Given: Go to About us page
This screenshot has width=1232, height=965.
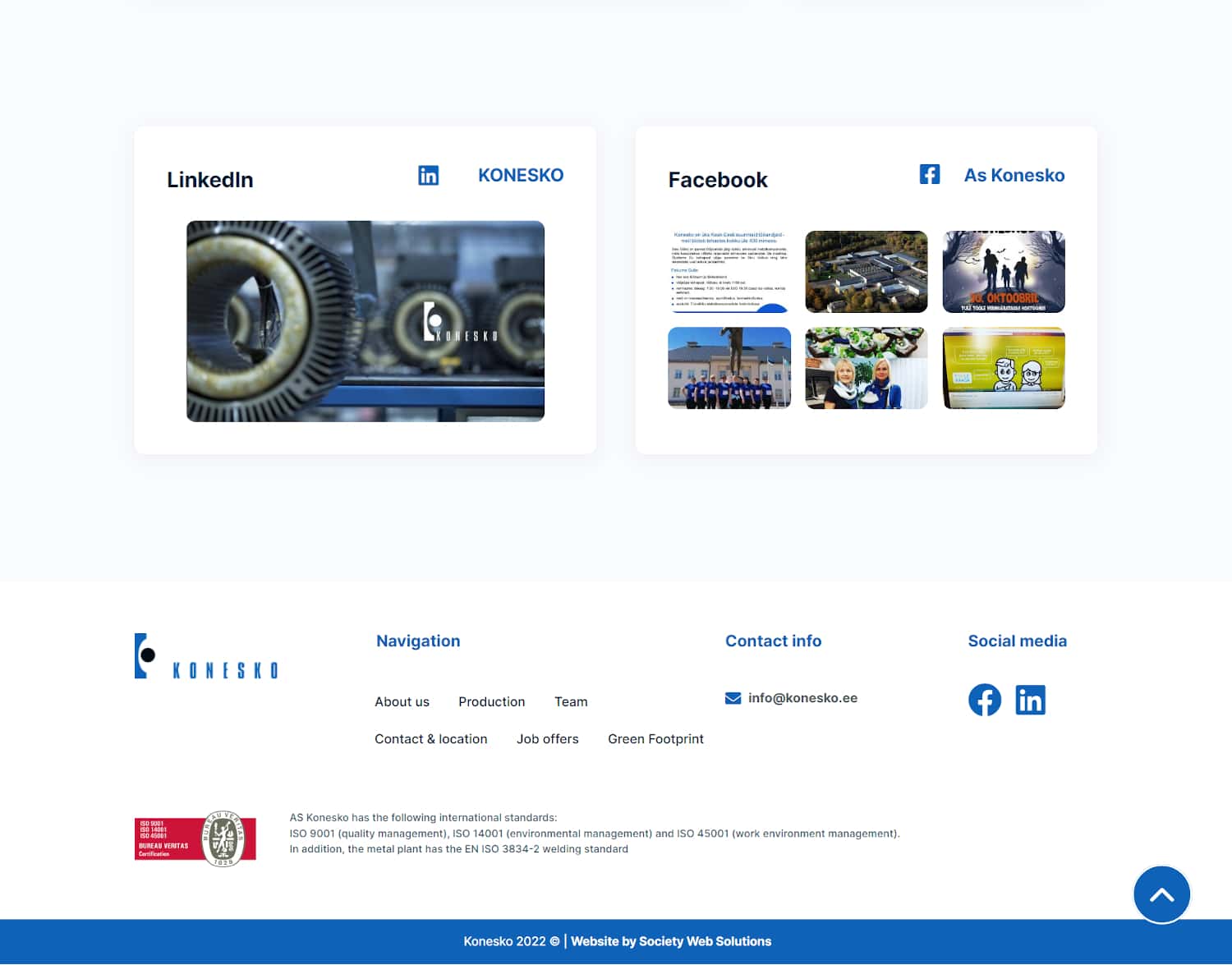Looking at the screenshot, I should click(402, 701).
